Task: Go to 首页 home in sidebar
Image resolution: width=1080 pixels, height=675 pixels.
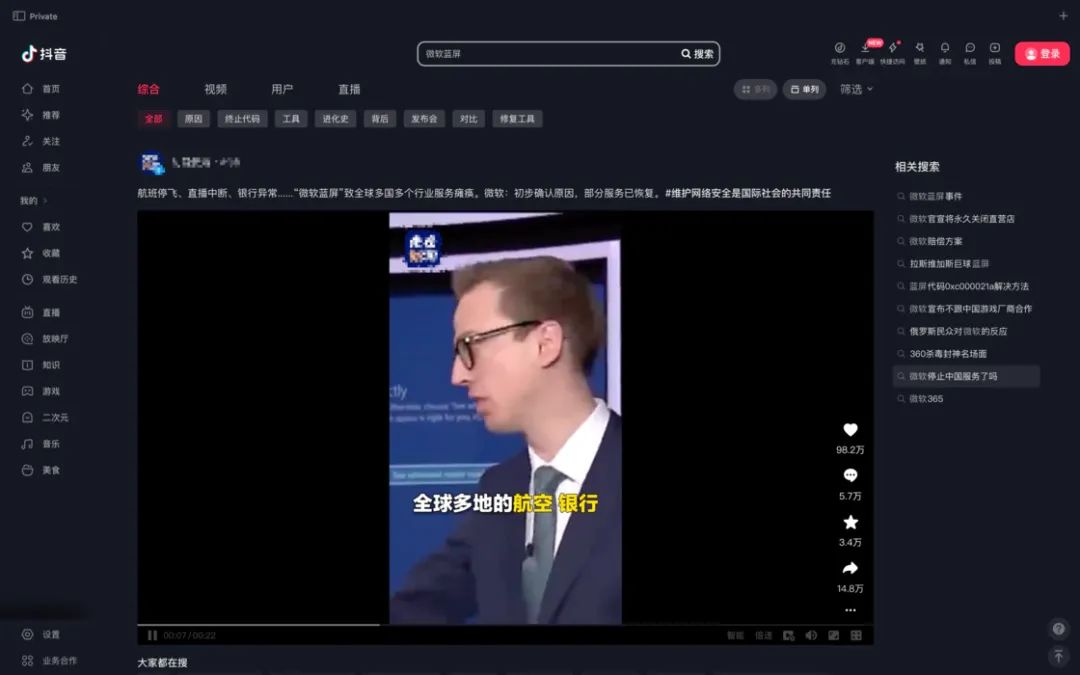Action: [41, 89]
